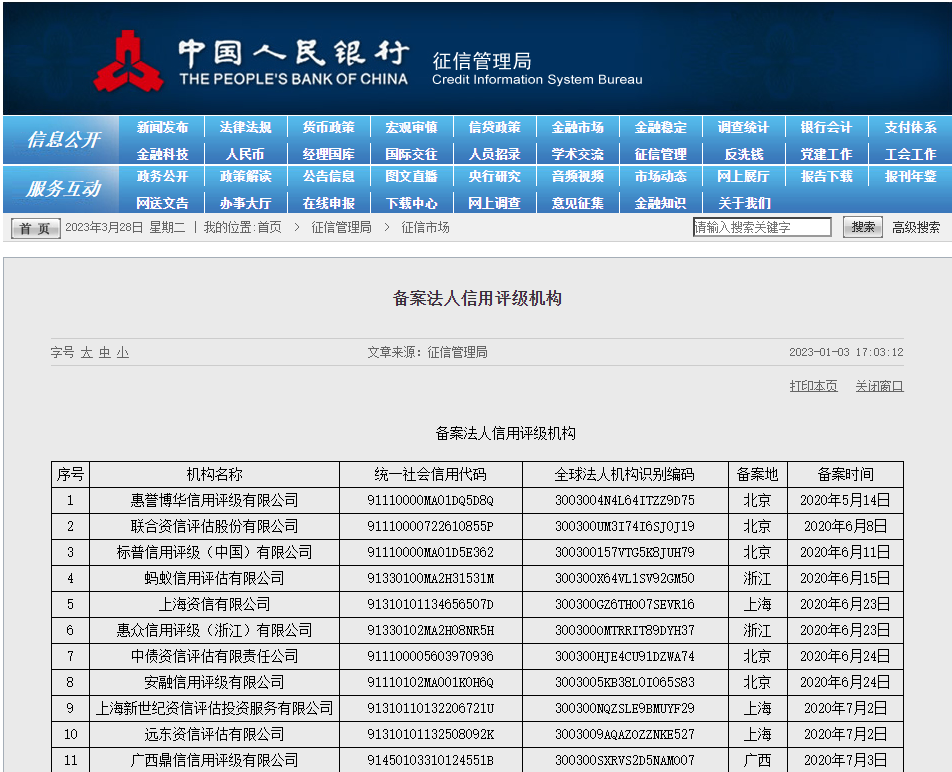
Task: Go to 党建工作 page
Action: (826, 154)
